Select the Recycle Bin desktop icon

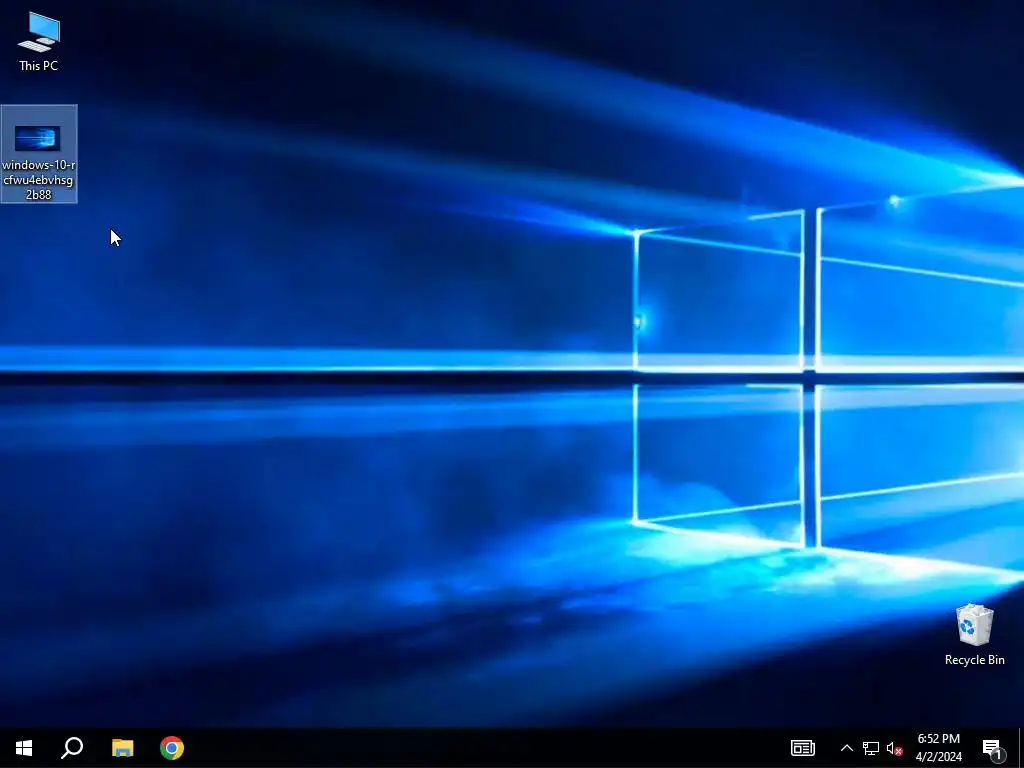click(974, 635)
